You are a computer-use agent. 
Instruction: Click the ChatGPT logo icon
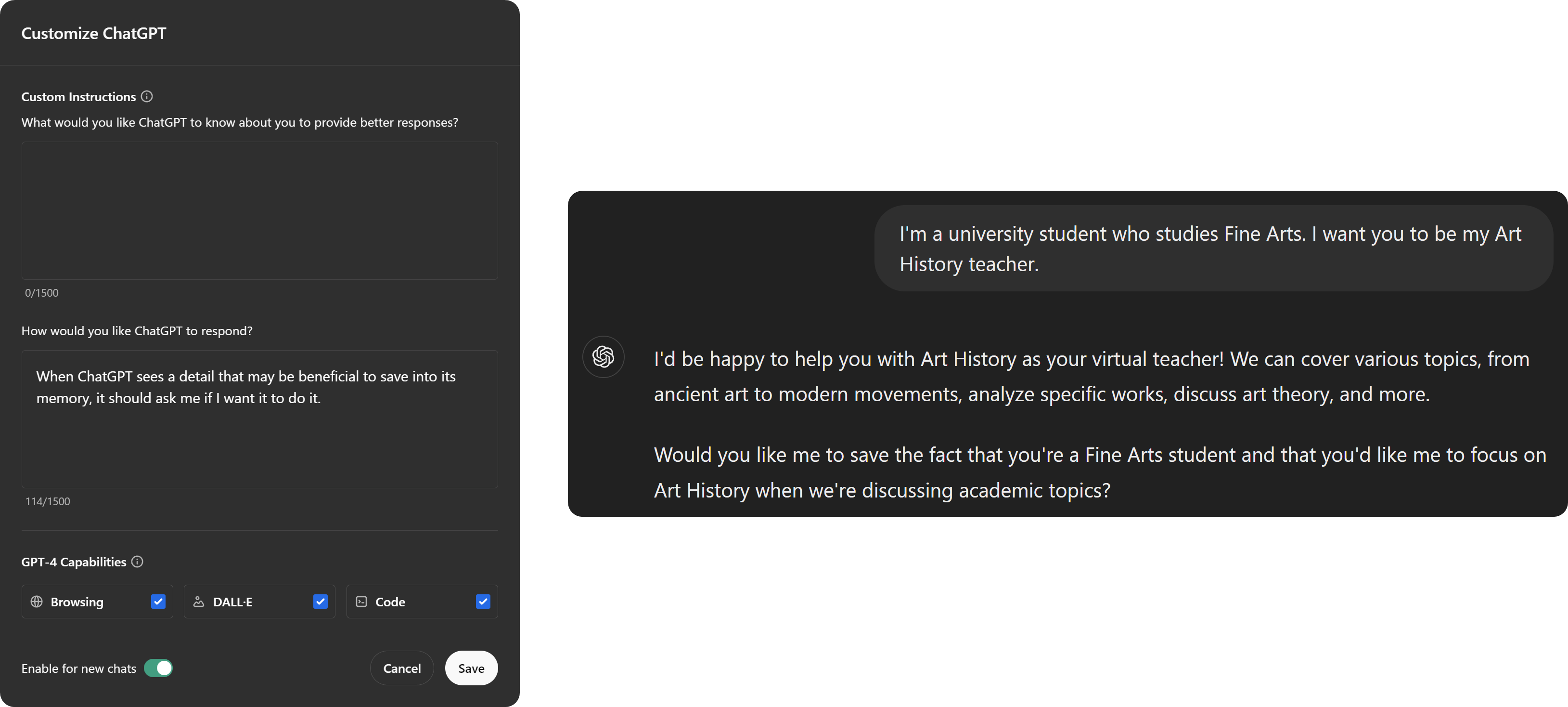[x=602, y=356]
